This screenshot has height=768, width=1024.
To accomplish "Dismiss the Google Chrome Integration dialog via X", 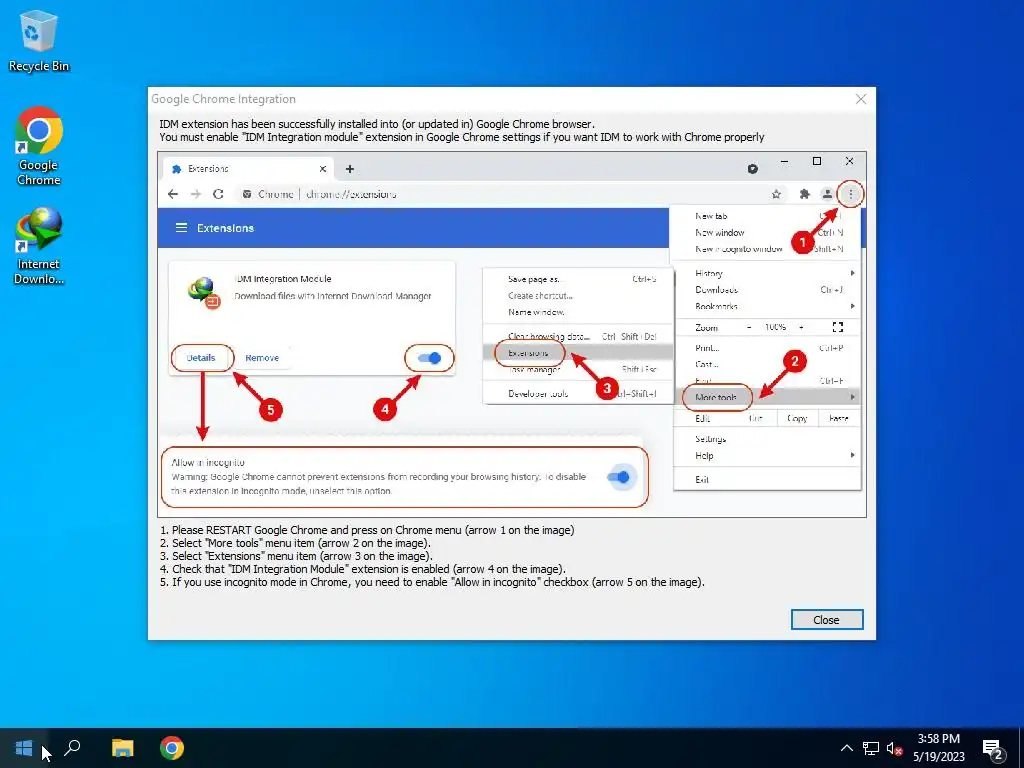I will 861,99.
